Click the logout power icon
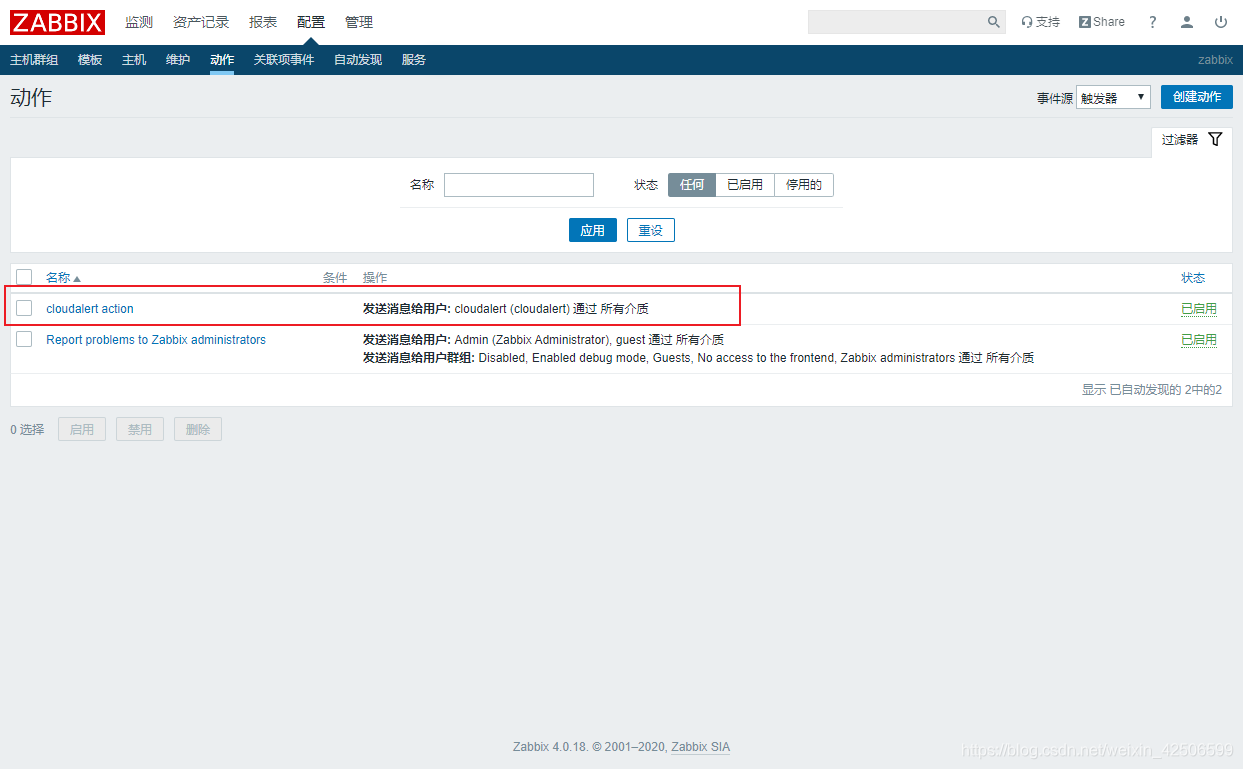This screenshot has height=769, width=1243. [x=1221, y=22]
